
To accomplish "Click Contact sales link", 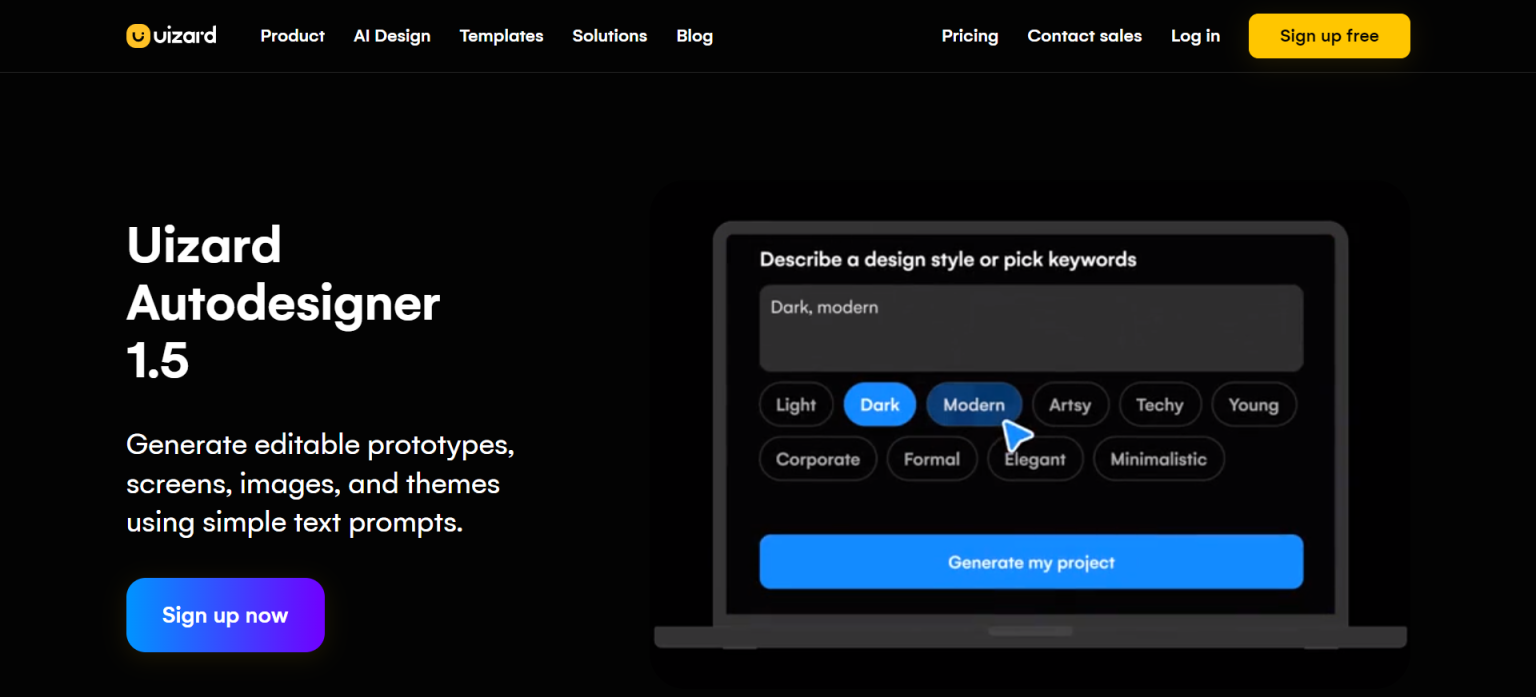I will pos(1084,36).
